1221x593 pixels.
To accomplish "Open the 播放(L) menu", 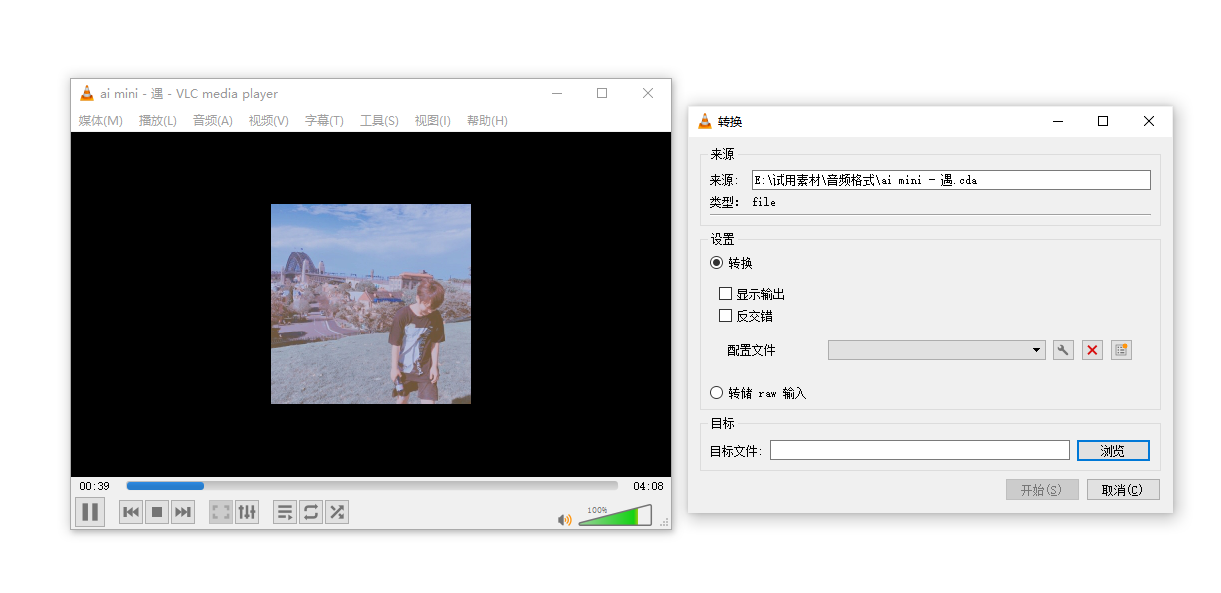I will [x=158, y=120].
